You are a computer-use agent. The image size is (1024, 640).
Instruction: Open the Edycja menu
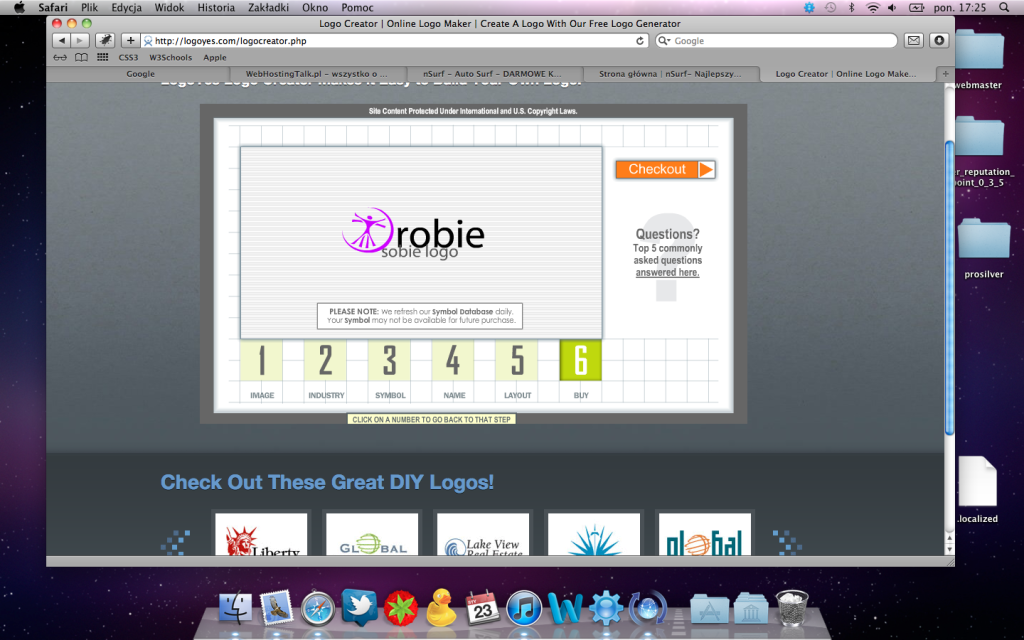click(x=126, y=7)
